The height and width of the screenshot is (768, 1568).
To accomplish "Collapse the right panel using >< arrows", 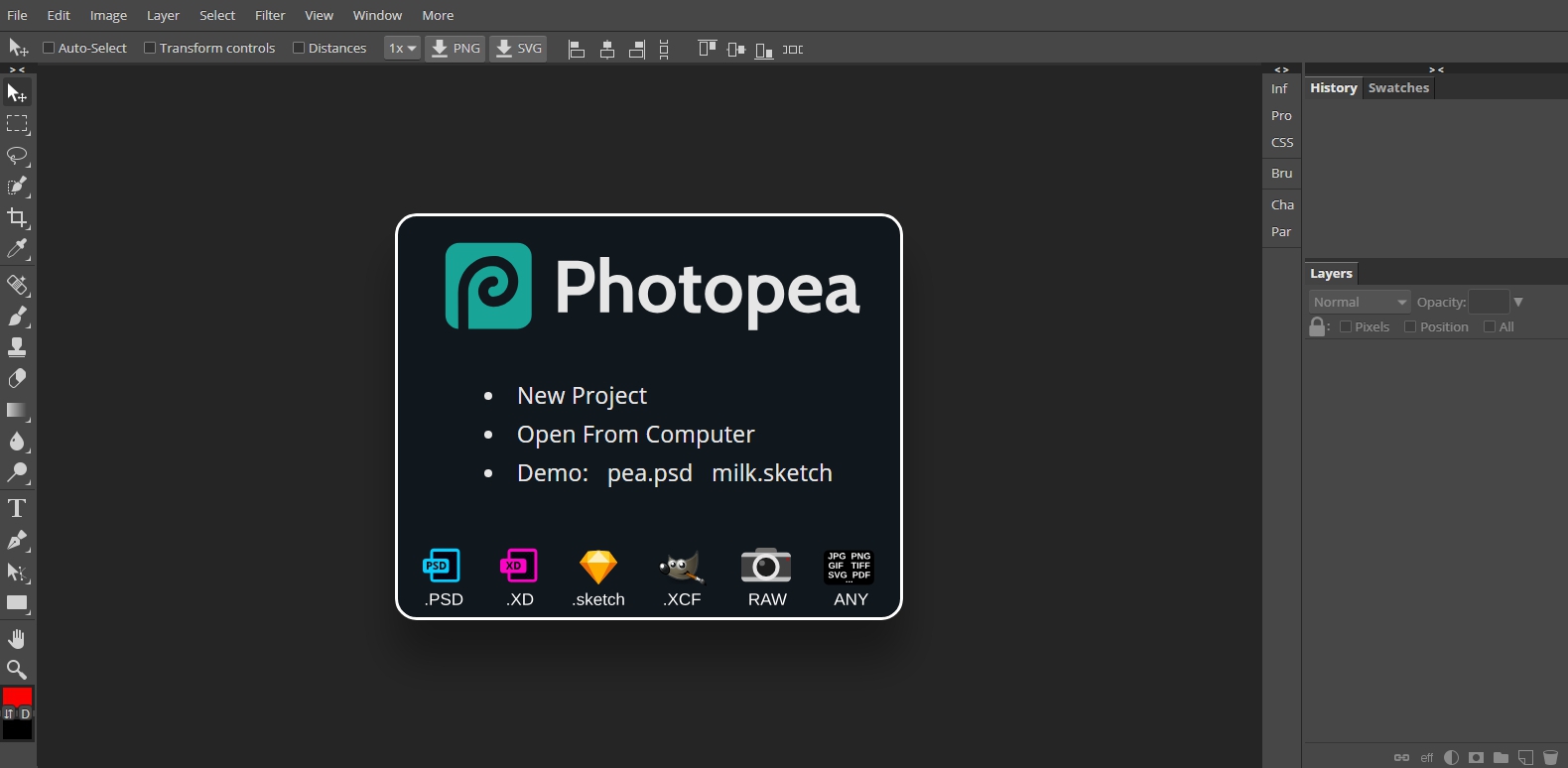I will pyautogui.click(x=1436, y=69).
